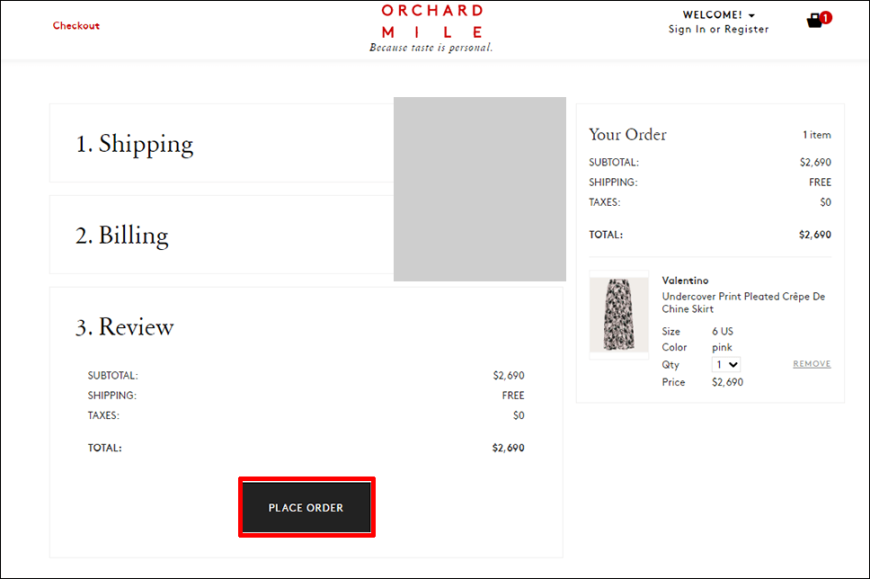Image resolution: width=870 pixels, height=579 pixels.
Task: Click the Welcome! account menu label
Action: coord(712,15)
